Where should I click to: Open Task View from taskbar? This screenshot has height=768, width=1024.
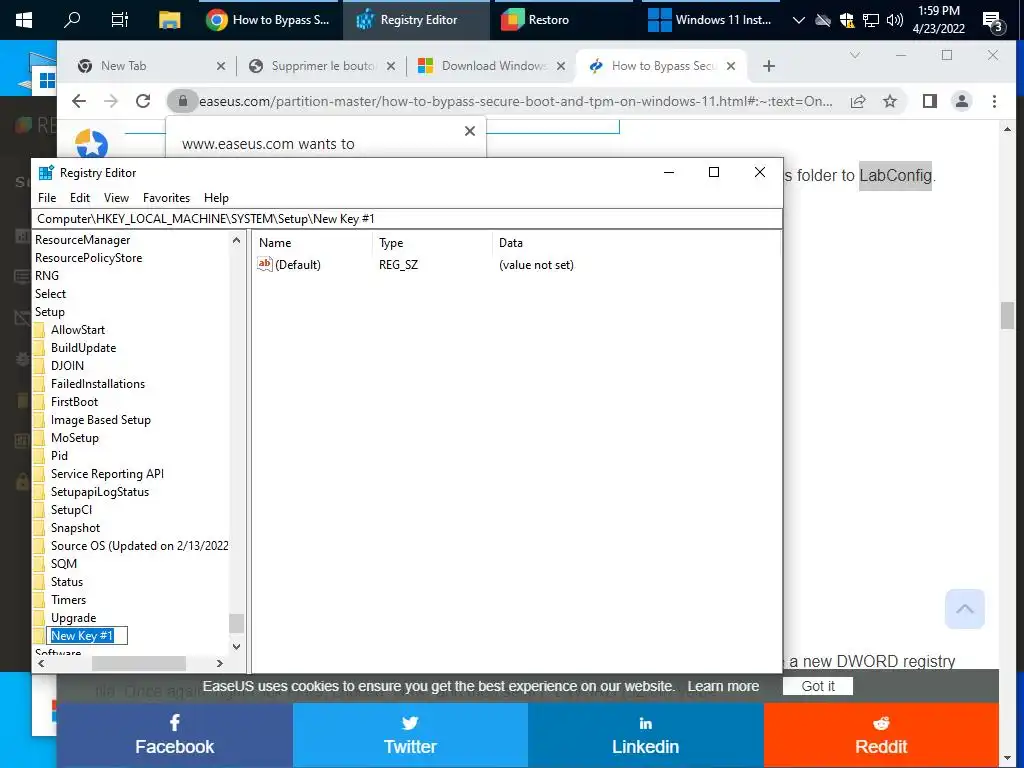coord(120,20)
